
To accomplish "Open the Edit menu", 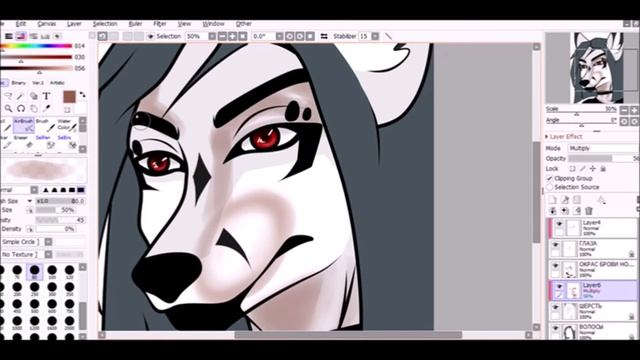I will pyautogui.click(x=21, y=24).
